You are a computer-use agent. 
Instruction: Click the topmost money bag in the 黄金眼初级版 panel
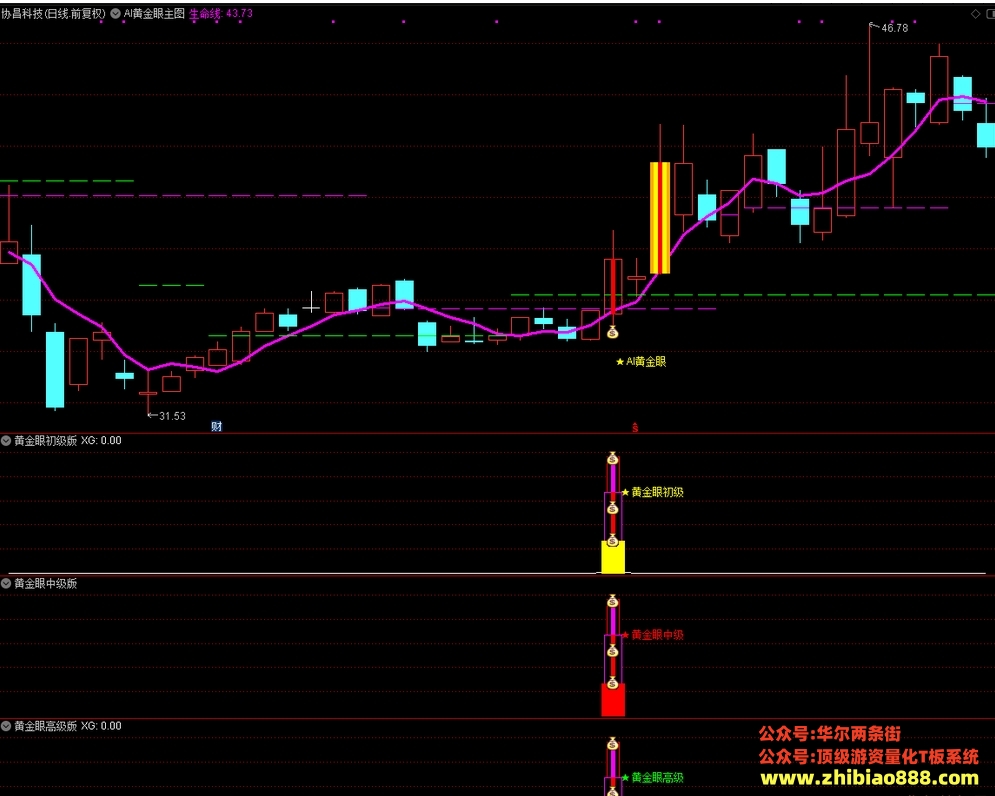coord(612,458)
